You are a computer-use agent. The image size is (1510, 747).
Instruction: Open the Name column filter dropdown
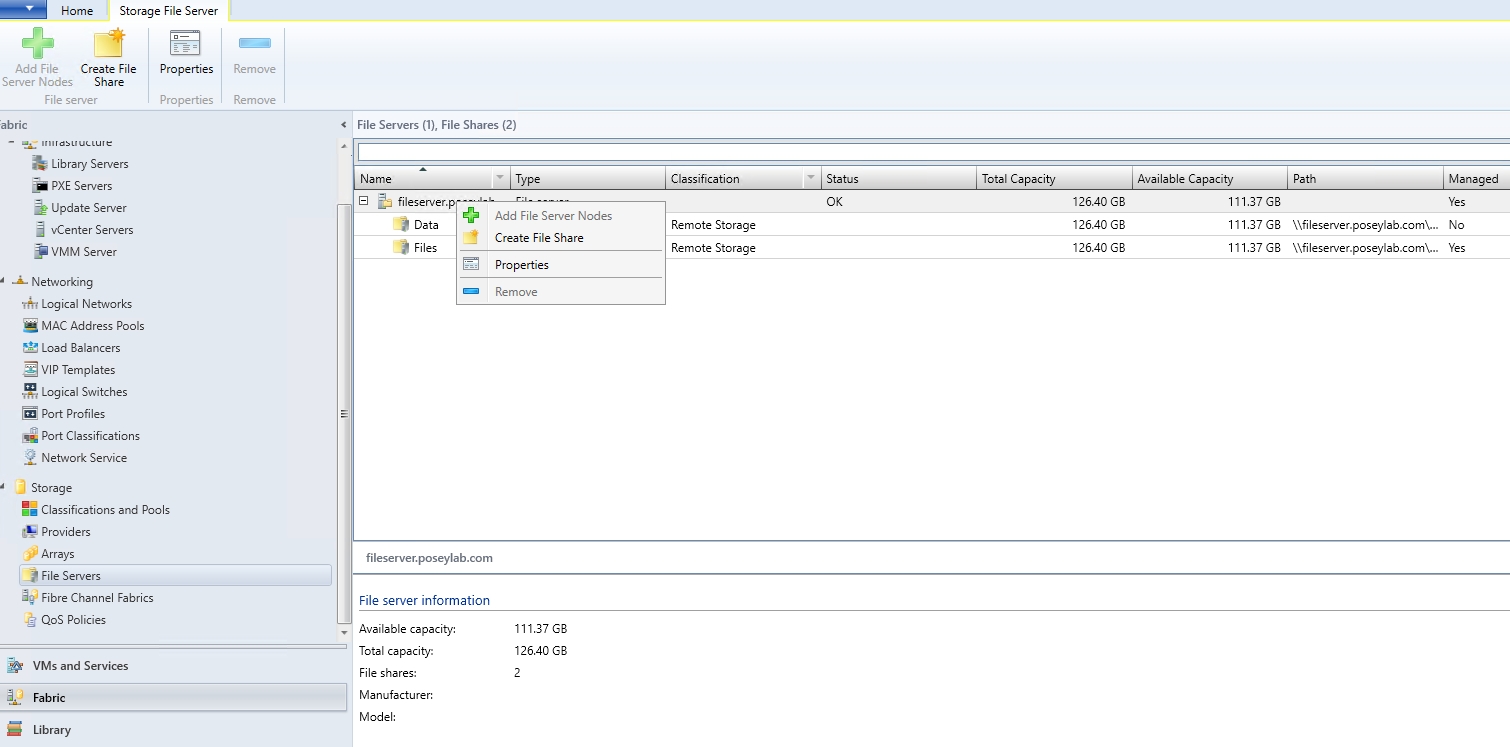[500, 177]
